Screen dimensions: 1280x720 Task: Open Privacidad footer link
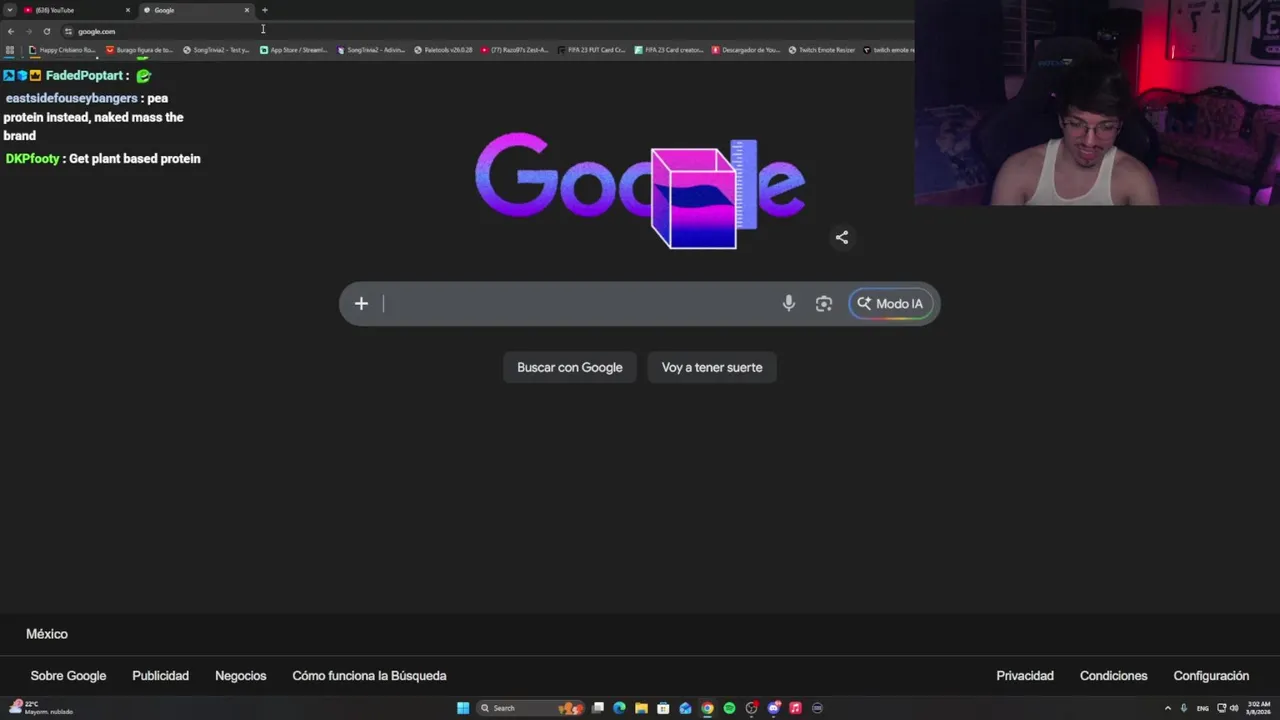tap(1025, 676)
